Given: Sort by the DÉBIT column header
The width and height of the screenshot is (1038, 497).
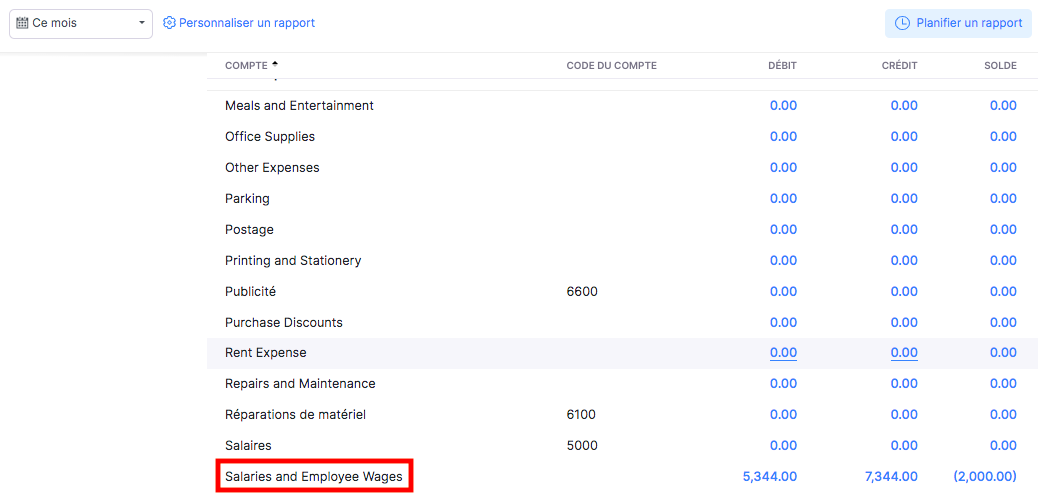Looking at the screenshot, I should [782, 66].
